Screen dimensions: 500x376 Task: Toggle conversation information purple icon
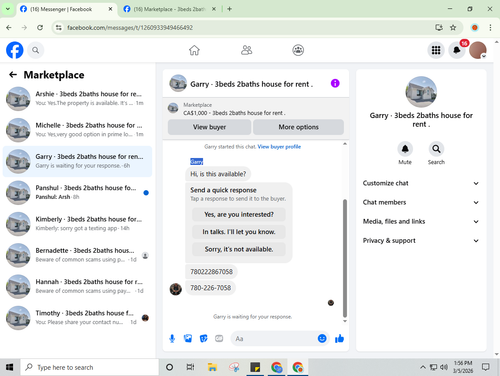(335, 83)
